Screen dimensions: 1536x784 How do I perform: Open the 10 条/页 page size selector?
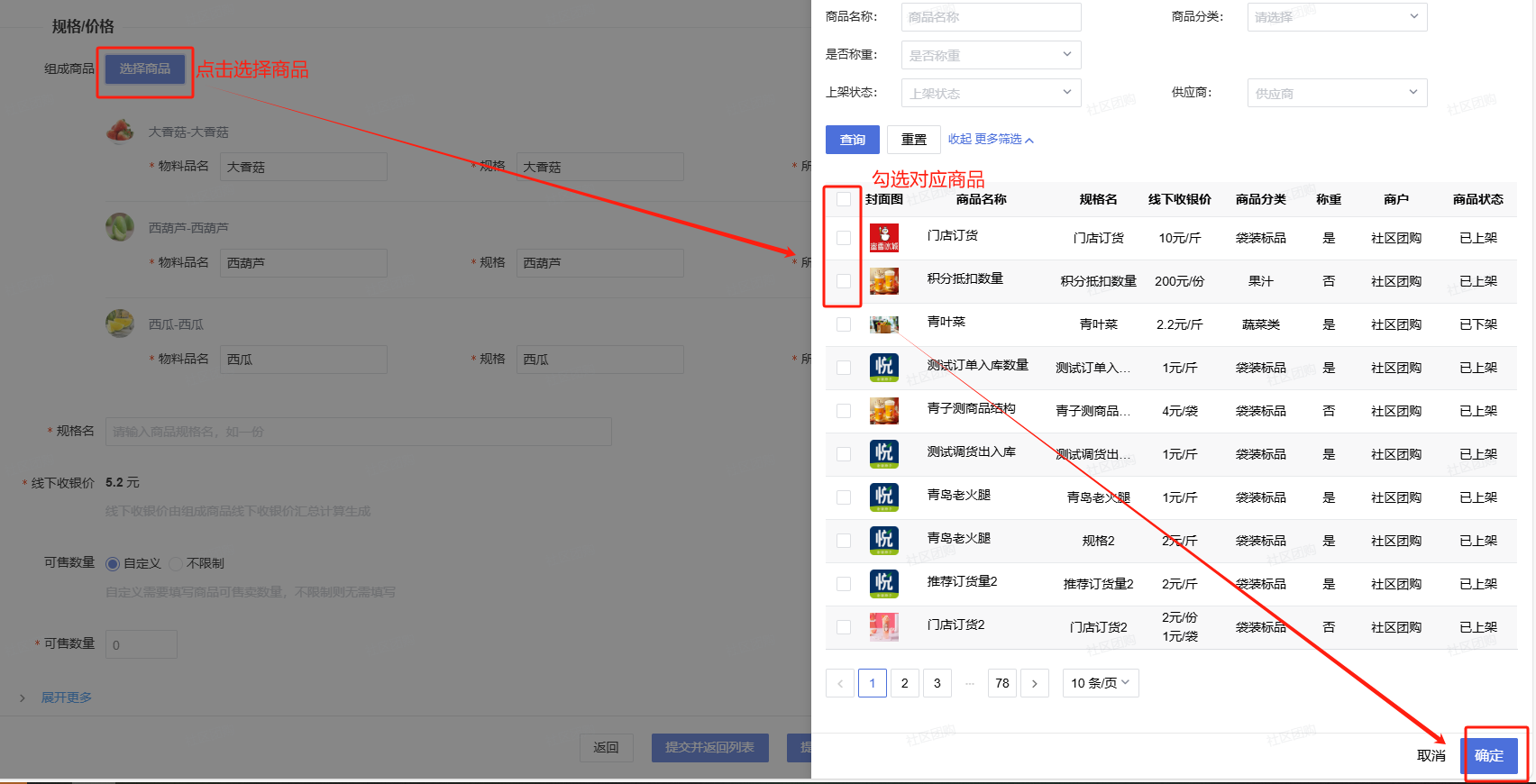tap(1100, 683)
